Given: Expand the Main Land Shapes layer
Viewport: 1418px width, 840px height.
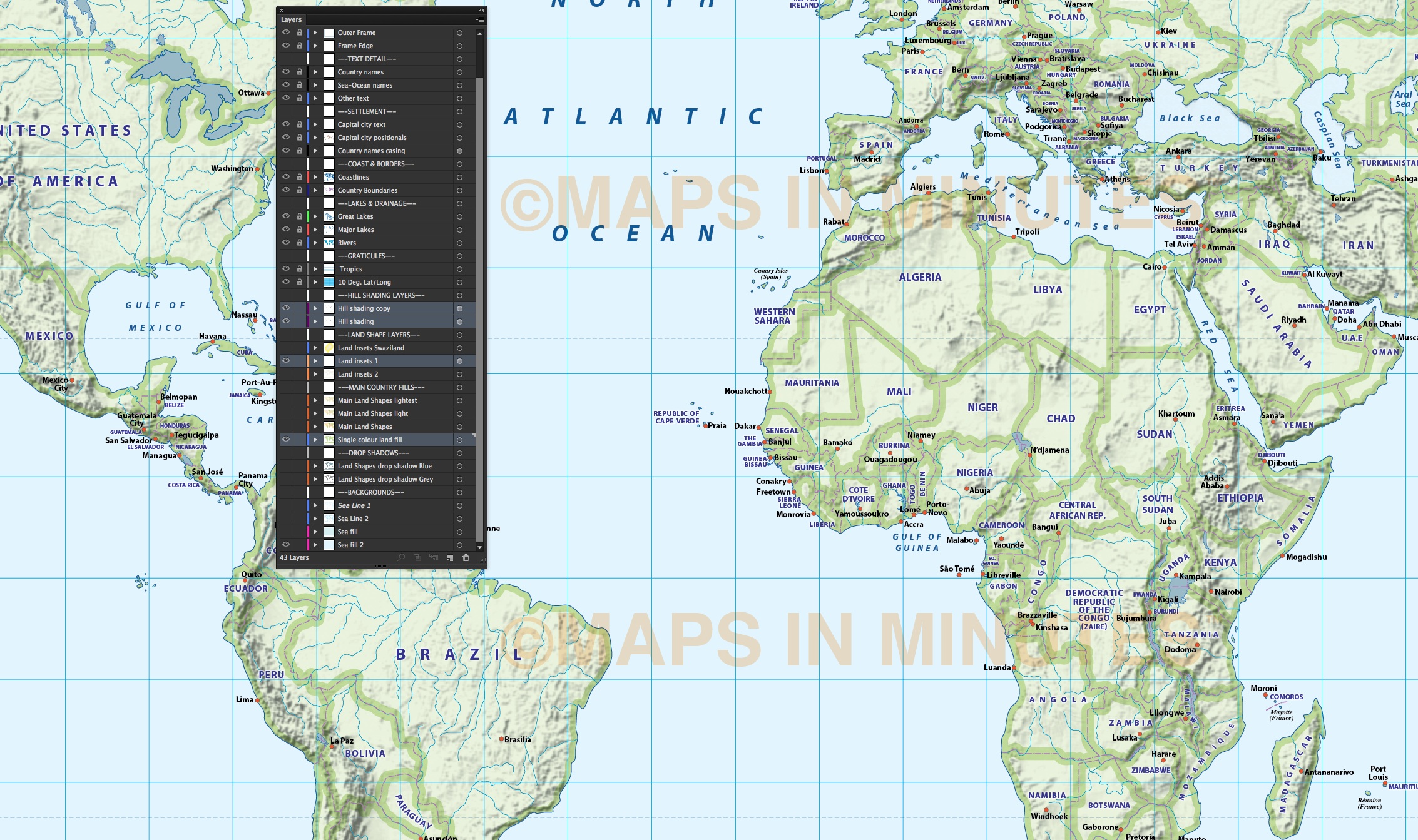Looking at the screenshot, I should [x=315, y=427].
